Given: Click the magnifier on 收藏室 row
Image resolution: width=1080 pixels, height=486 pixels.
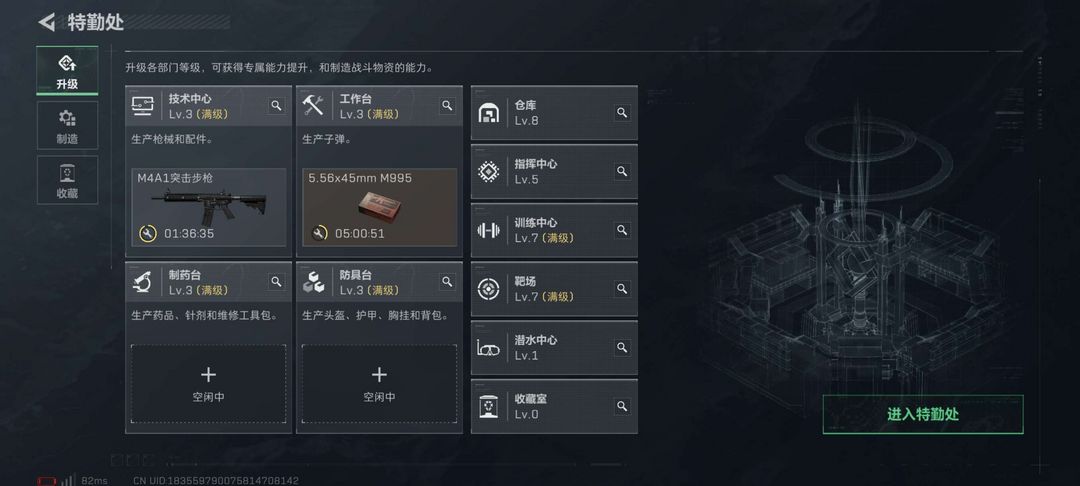Looking at the screenshot, I should 622,406.
